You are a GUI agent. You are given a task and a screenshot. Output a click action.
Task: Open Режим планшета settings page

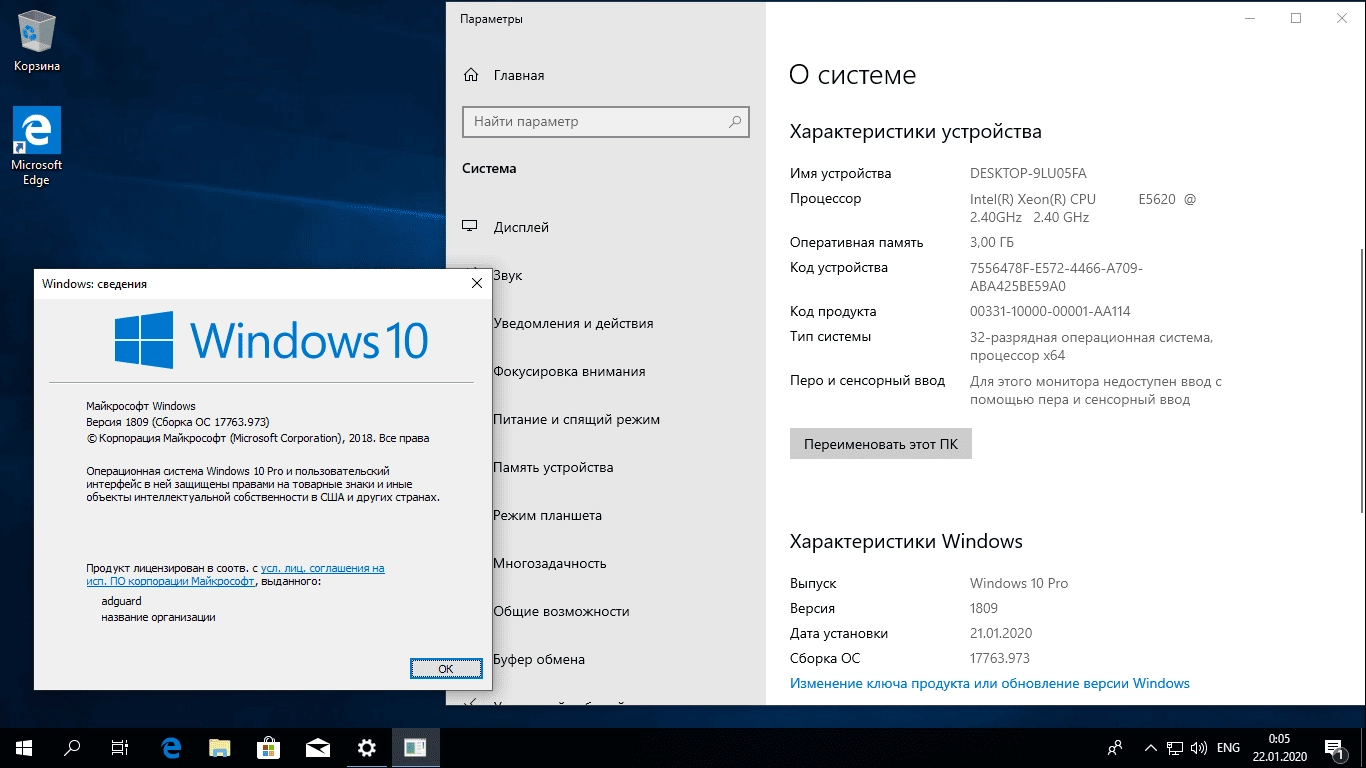point(548,515)
